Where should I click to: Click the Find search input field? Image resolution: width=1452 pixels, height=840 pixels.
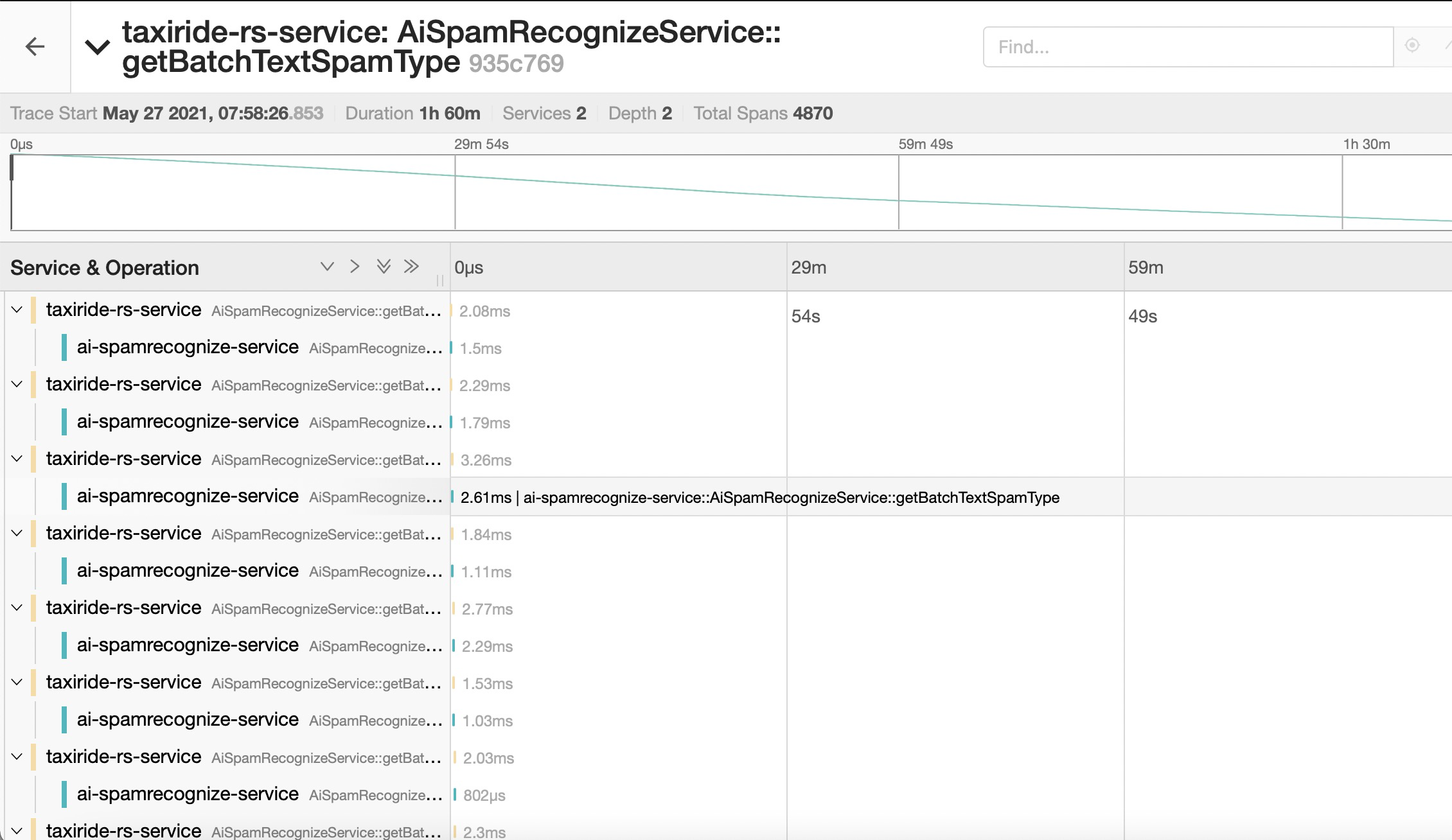(1187, 47)
